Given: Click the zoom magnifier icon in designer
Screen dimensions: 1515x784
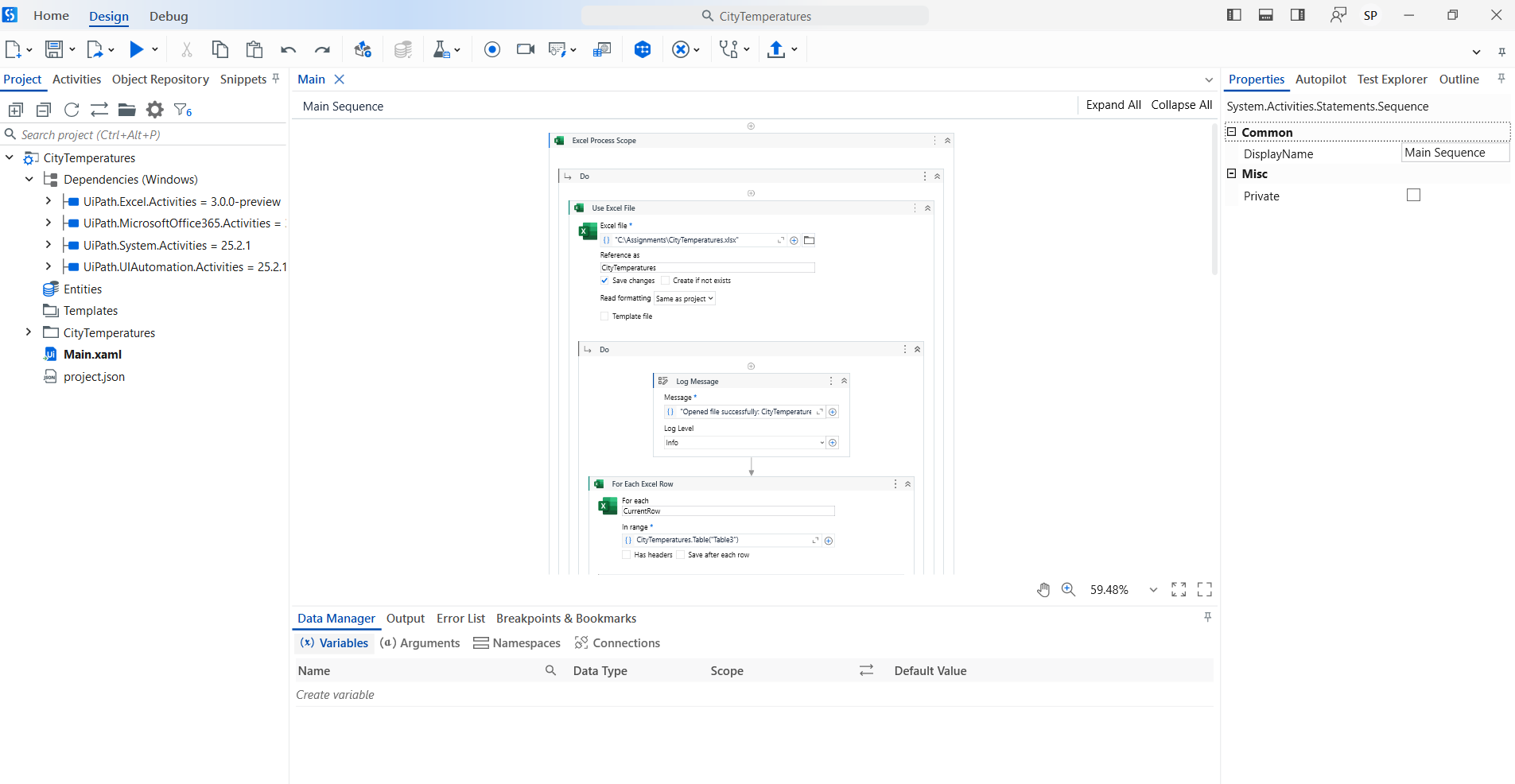Looking at the screenshot, I should click(x=1068, y=589).
